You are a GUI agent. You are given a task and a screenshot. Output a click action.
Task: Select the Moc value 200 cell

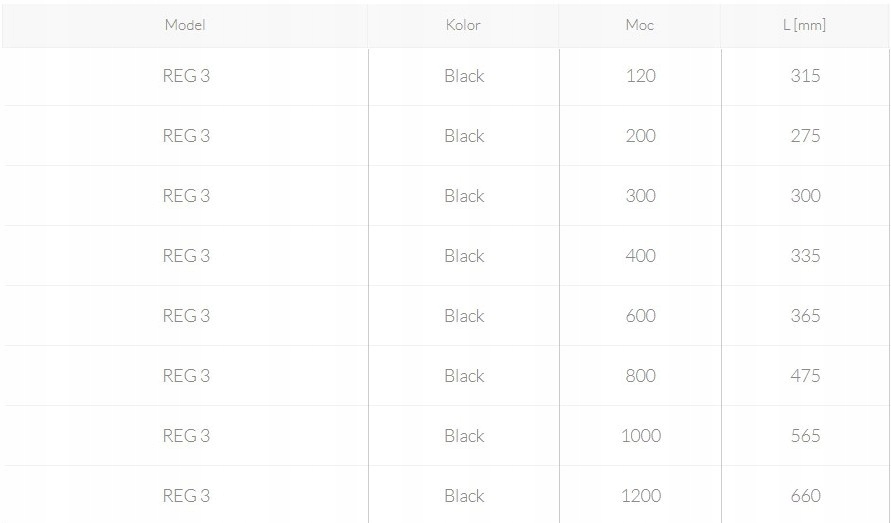pos(640,136)
